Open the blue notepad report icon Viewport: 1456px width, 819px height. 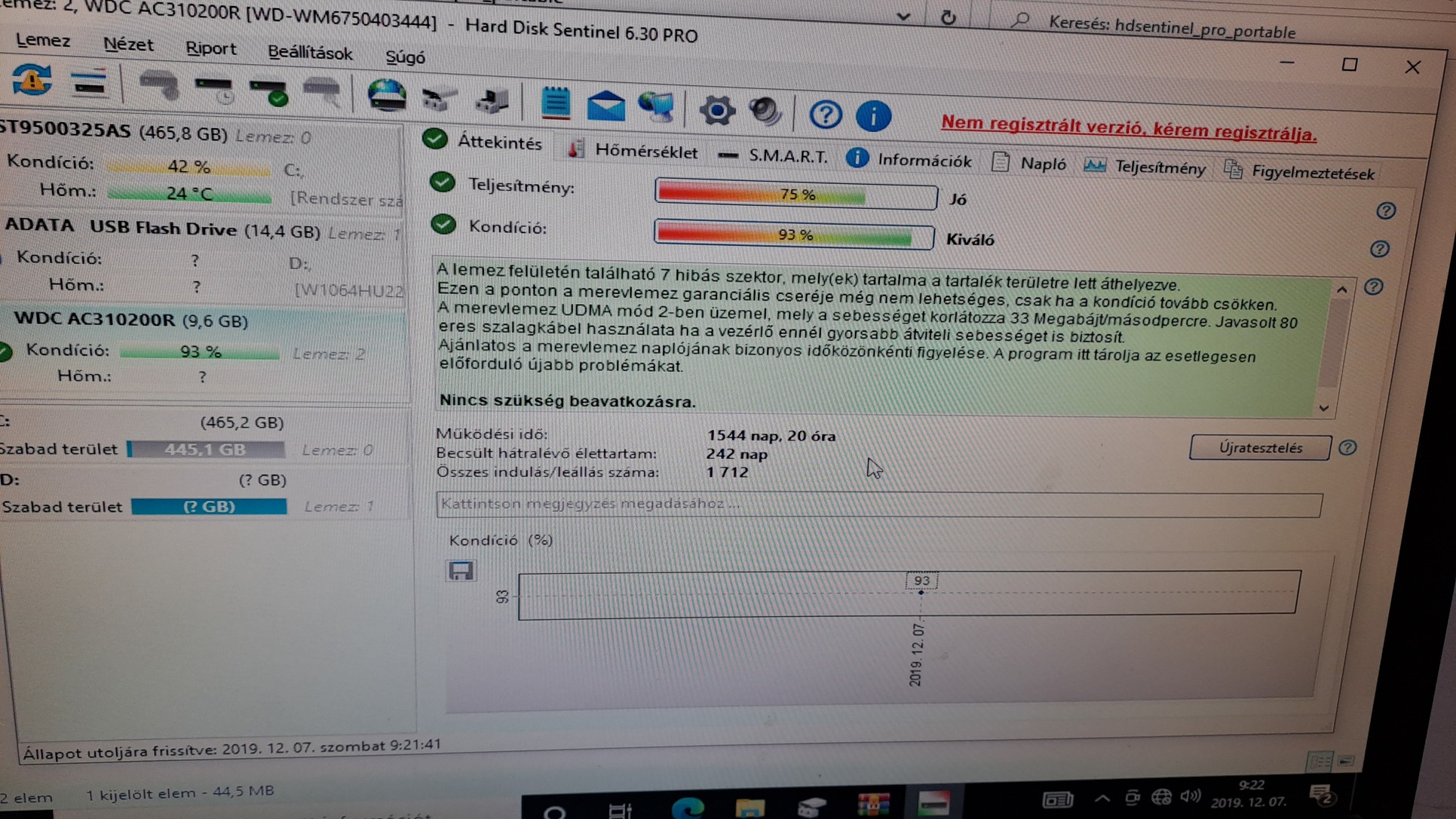[x=556, y=103]
